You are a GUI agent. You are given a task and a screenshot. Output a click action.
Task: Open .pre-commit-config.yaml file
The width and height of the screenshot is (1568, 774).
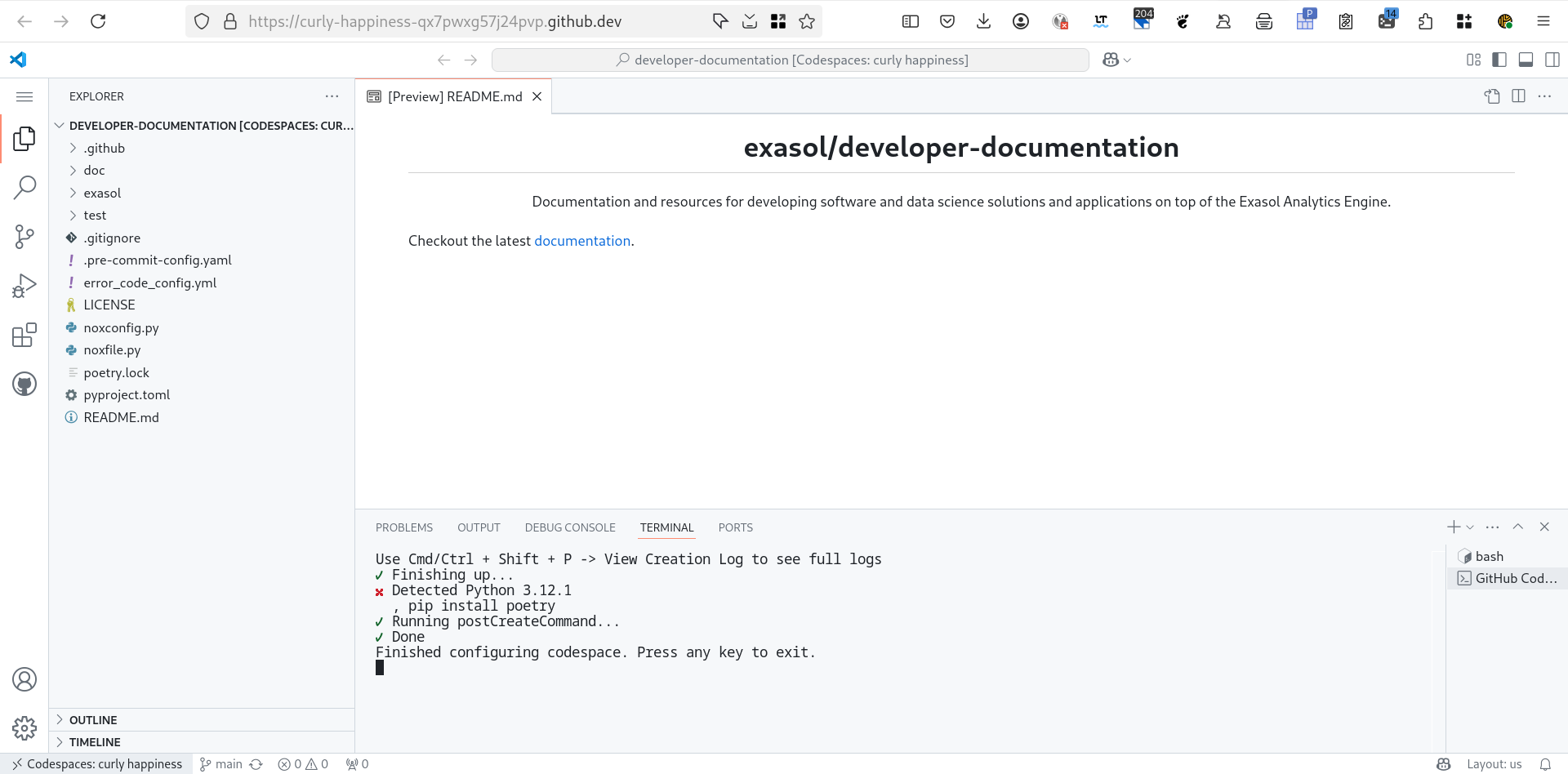[202, 260]
